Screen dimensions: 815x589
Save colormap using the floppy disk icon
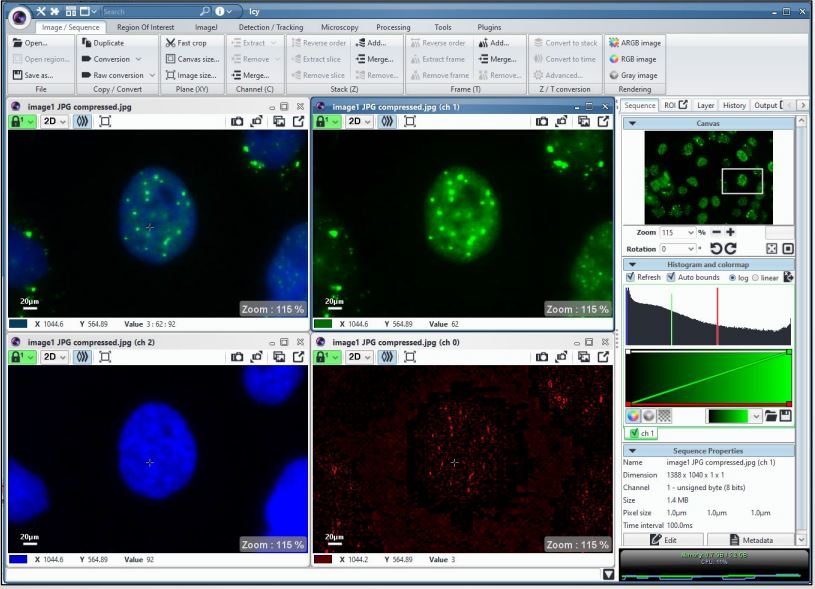coord(786,416)
